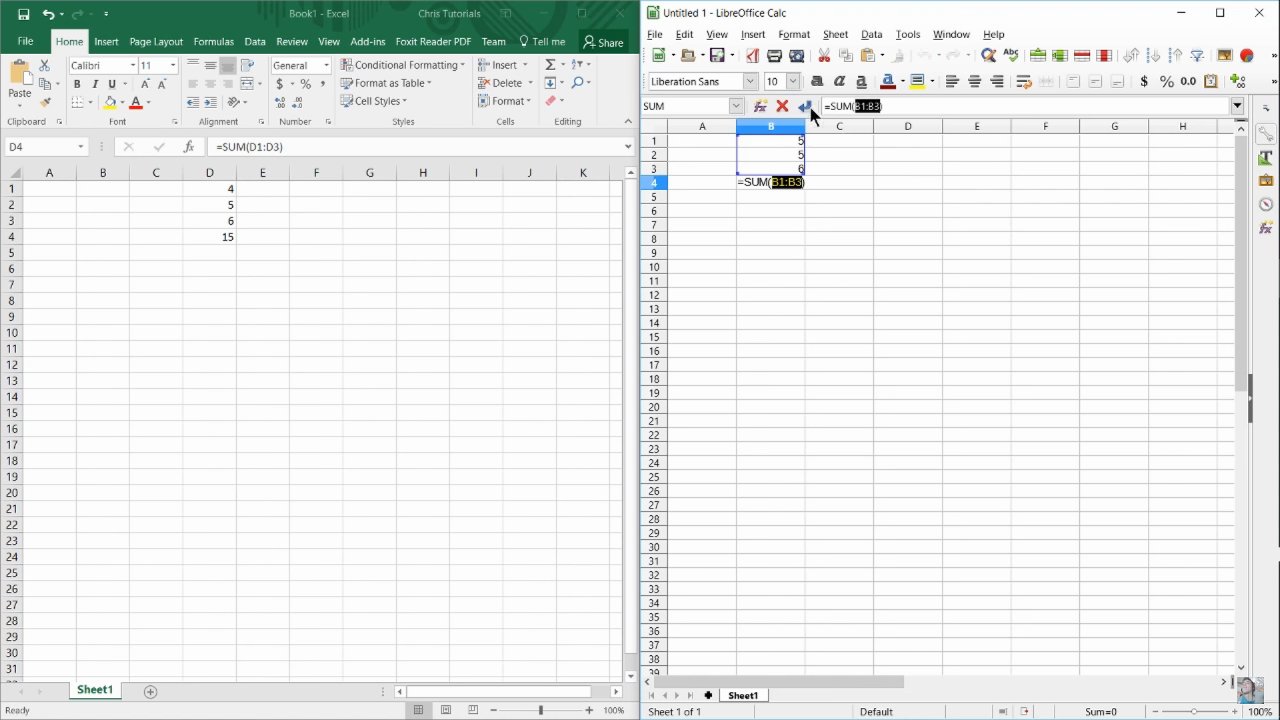The height and width of the screenshot is (720, 1280).
Task: Click LibreOffice Wrap Text icon
Action: pos(1024,81)
